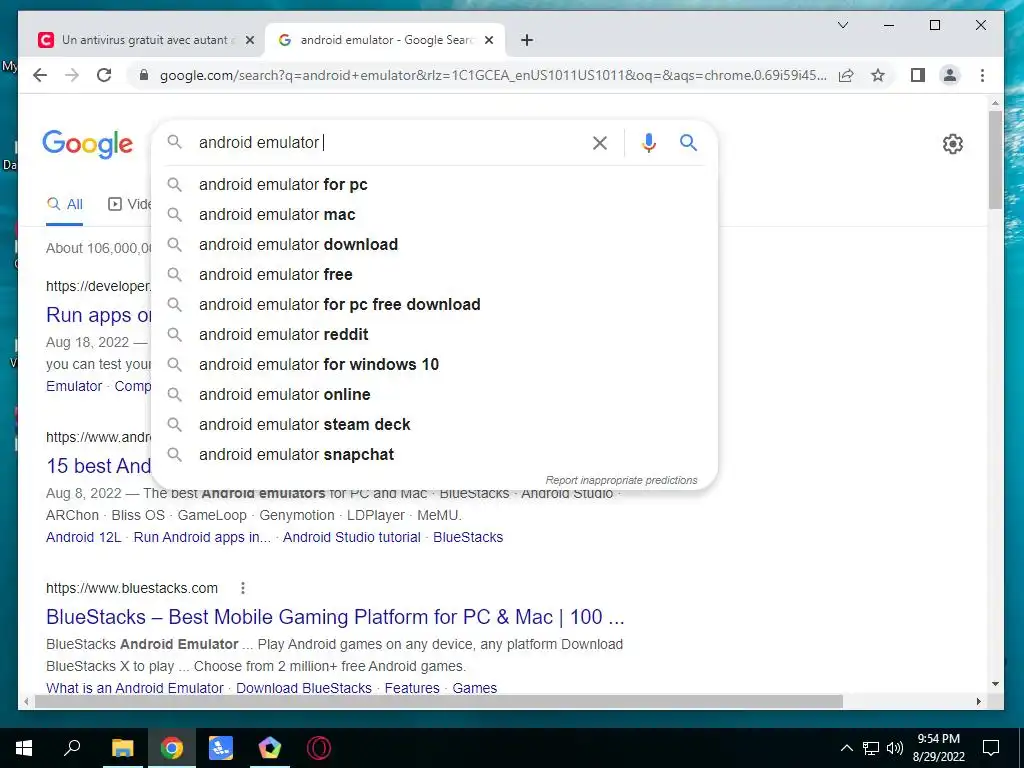Choose suggestion 'android emulator mac'
This screenshot has width=1024, height=768.
[x=434, y=215]
